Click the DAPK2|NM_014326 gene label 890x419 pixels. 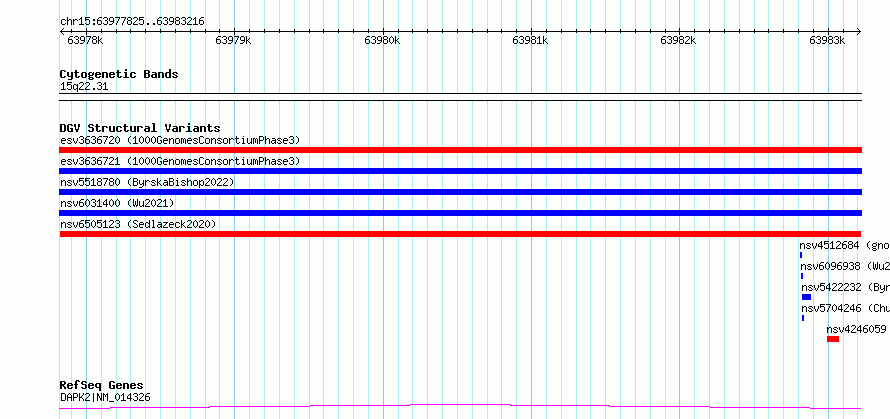coord(105,397)
